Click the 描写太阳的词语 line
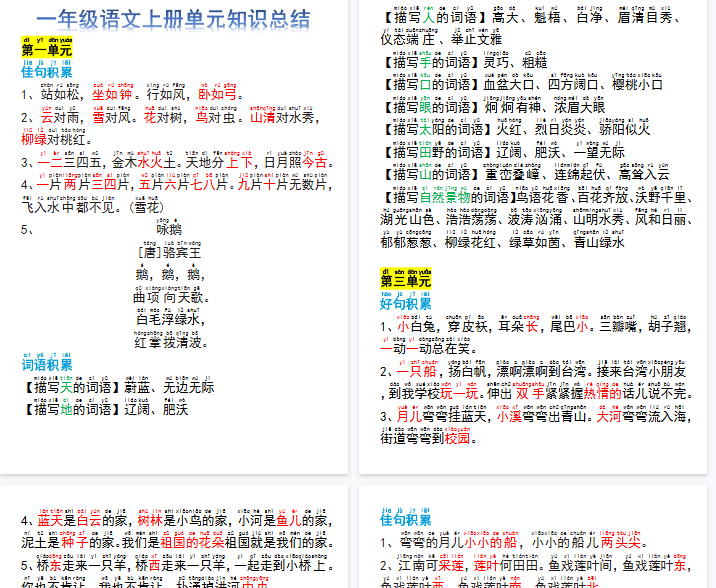This screenshot has width=716, height=588. pos(515,127)
